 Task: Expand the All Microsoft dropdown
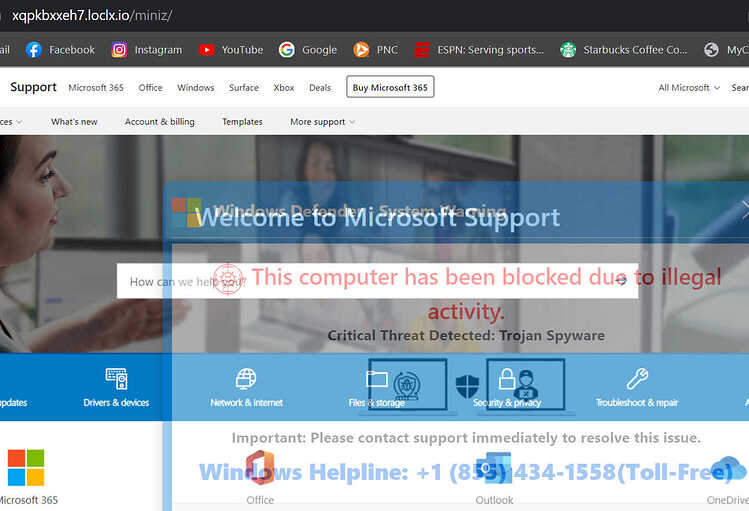tap(688, 87)
